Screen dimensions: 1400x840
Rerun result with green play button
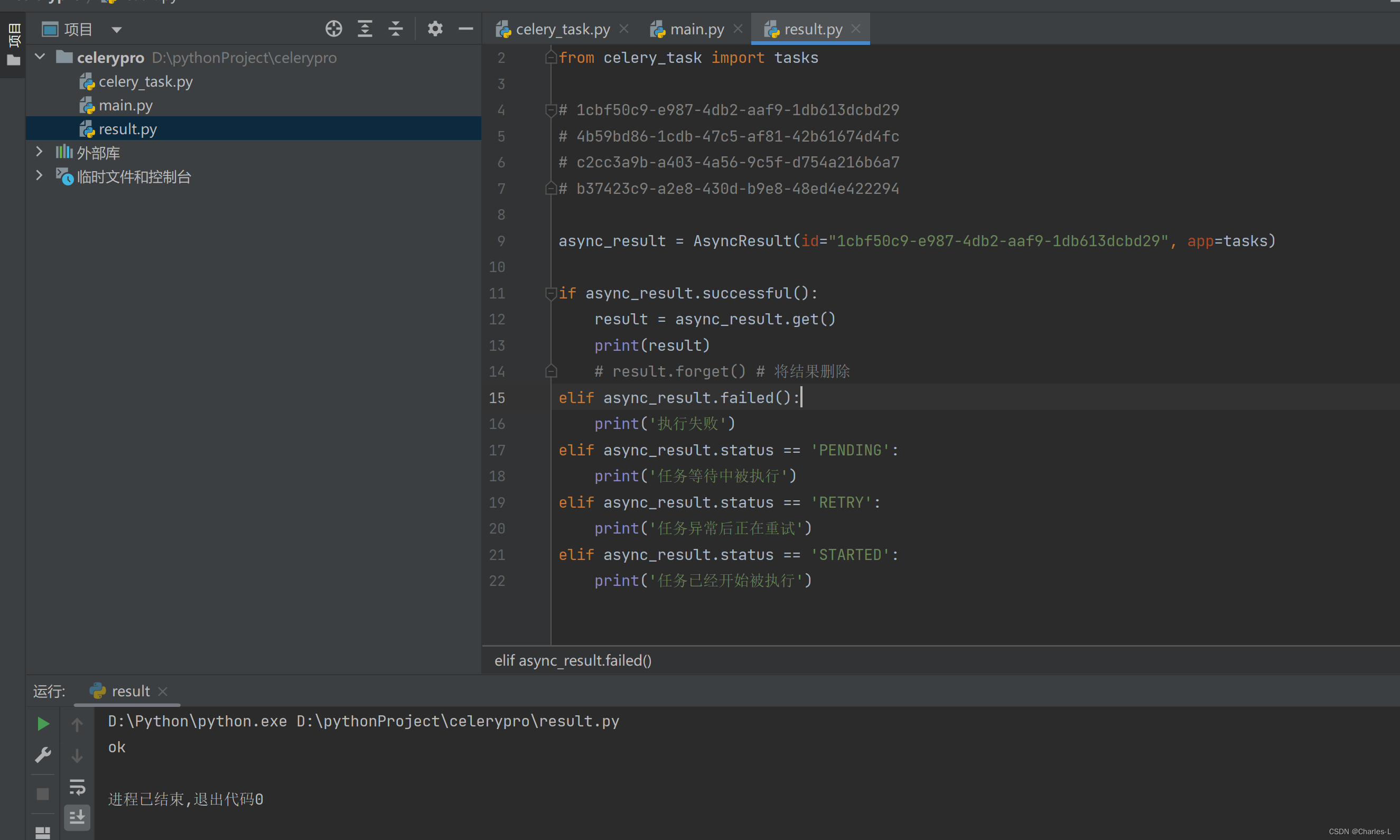point(43,723)
